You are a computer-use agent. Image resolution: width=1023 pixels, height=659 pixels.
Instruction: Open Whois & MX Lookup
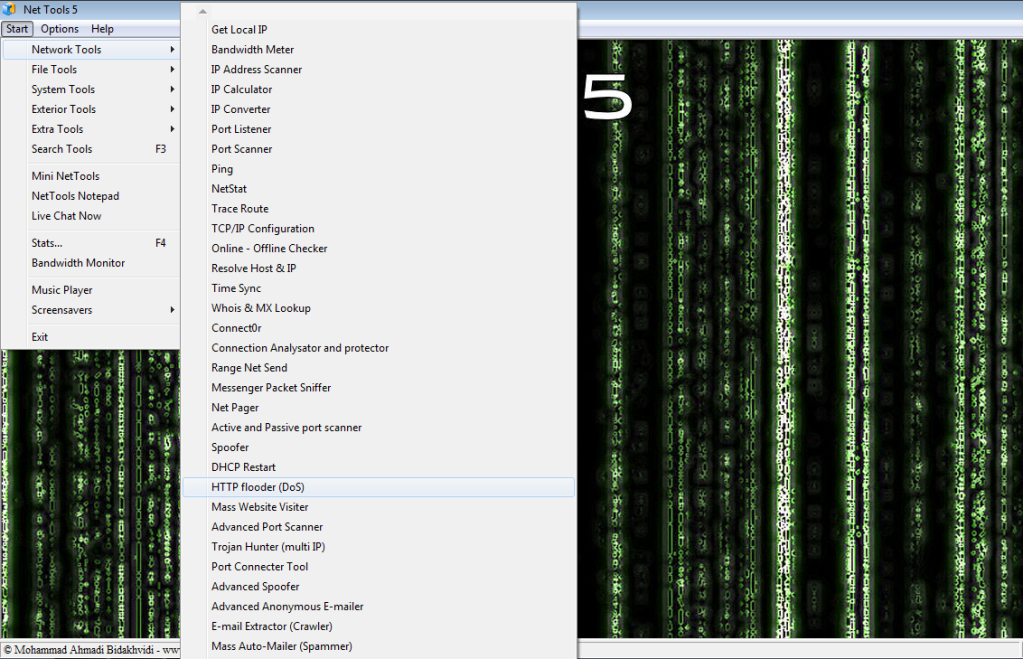[x=378, y=308]
